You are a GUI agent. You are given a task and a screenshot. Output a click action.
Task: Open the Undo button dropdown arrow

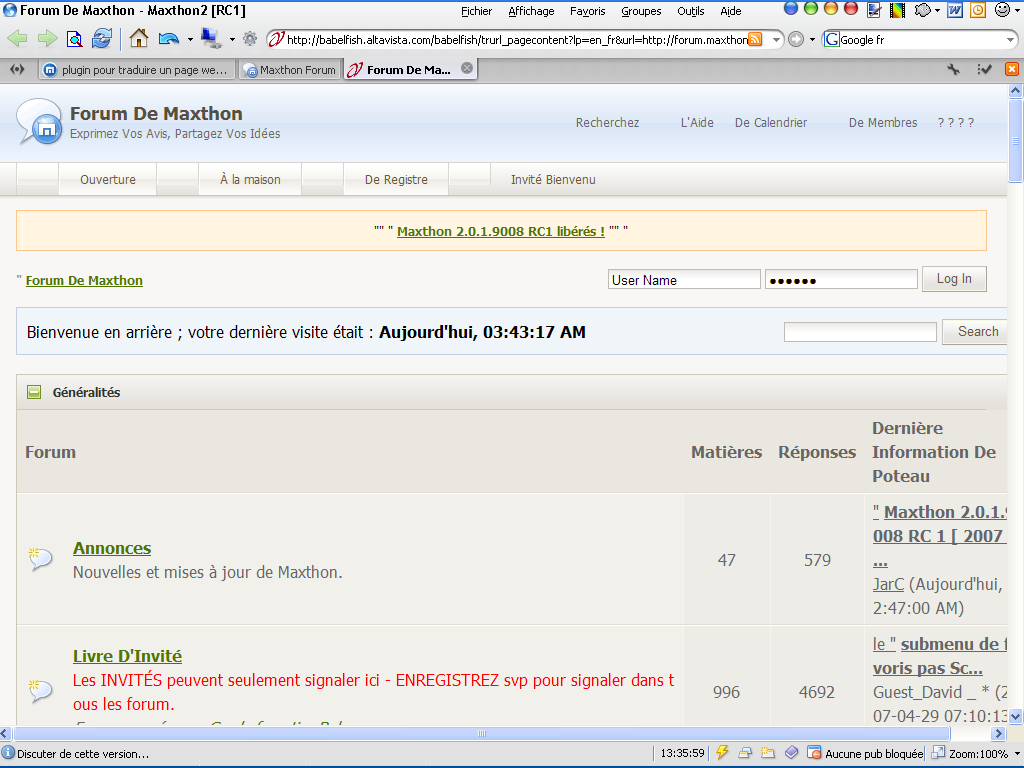pyautogui.click(x=190, y=39)
